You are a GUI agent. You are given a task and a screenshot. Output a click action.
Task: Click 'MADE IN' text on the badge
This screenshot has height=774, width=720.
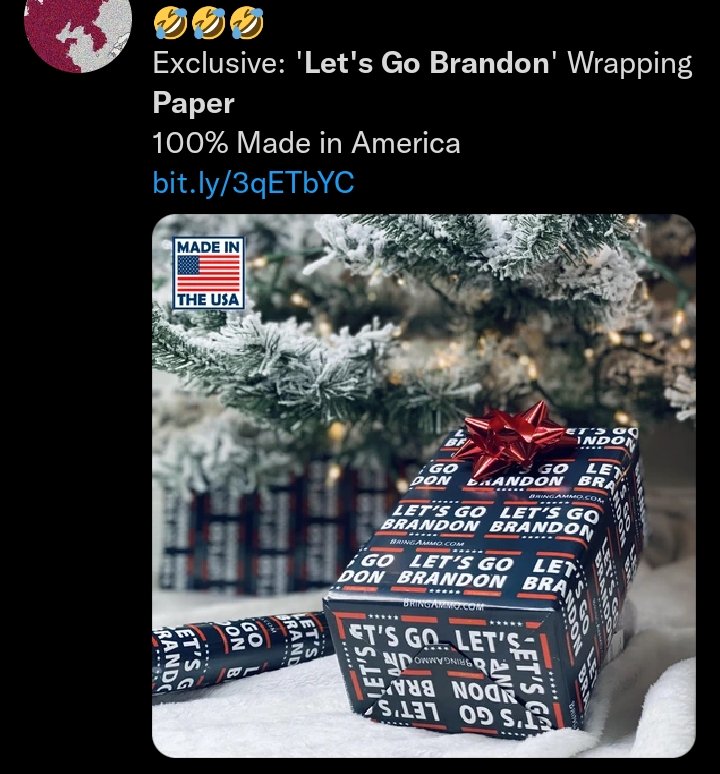tap(208, 247)
